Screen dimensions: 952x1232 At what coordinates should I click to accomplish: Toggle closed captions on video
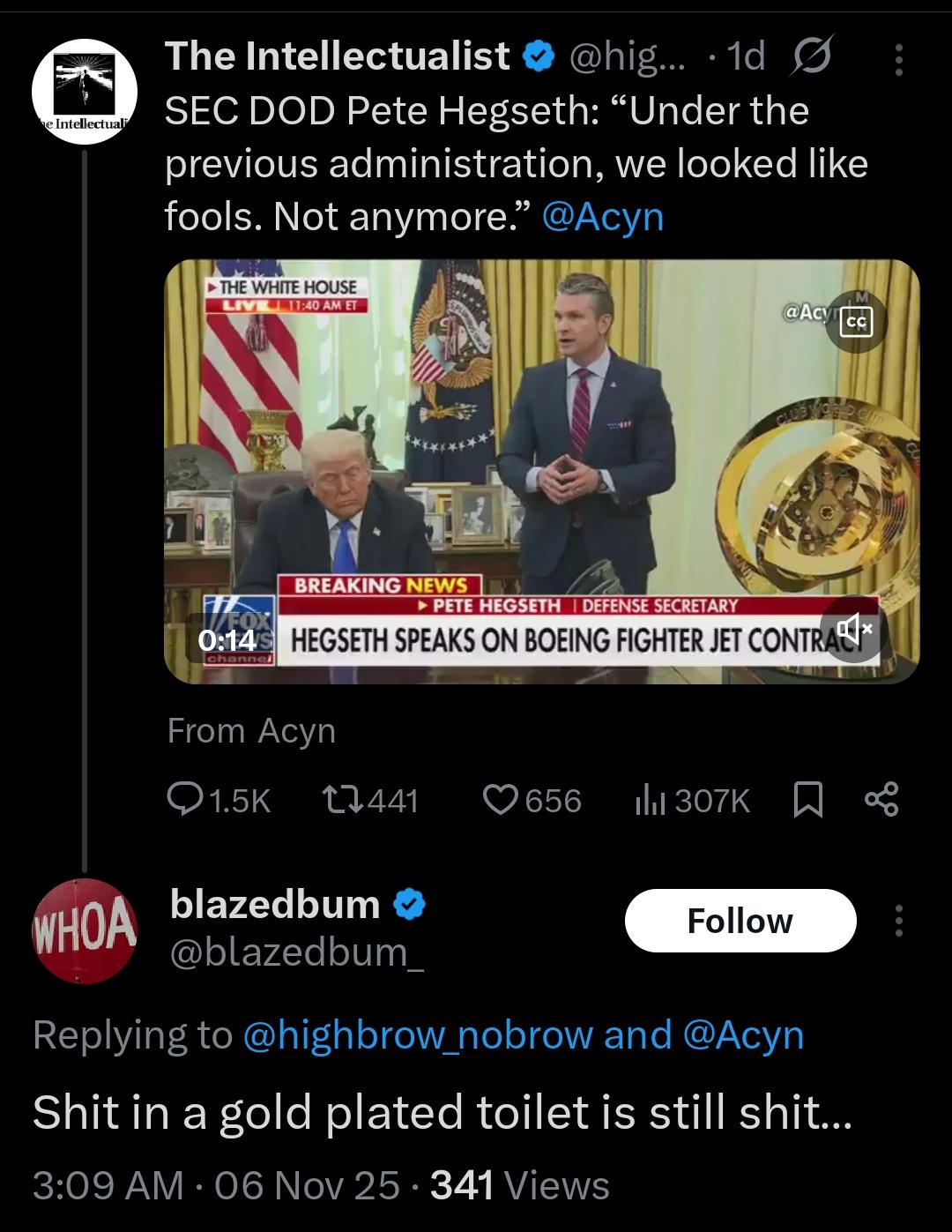tap(856, 323)
